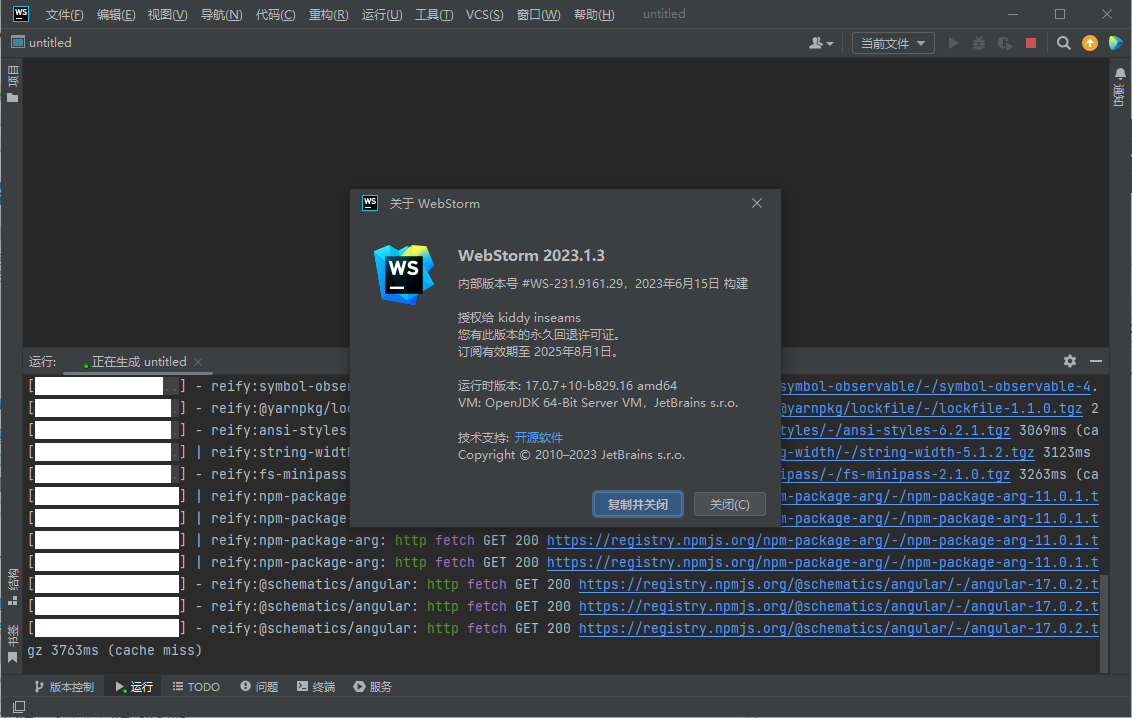This screenshot has width=1132, height=718.
Task: Open the 书签 sidebar tool window
Action: pos(12,644)
